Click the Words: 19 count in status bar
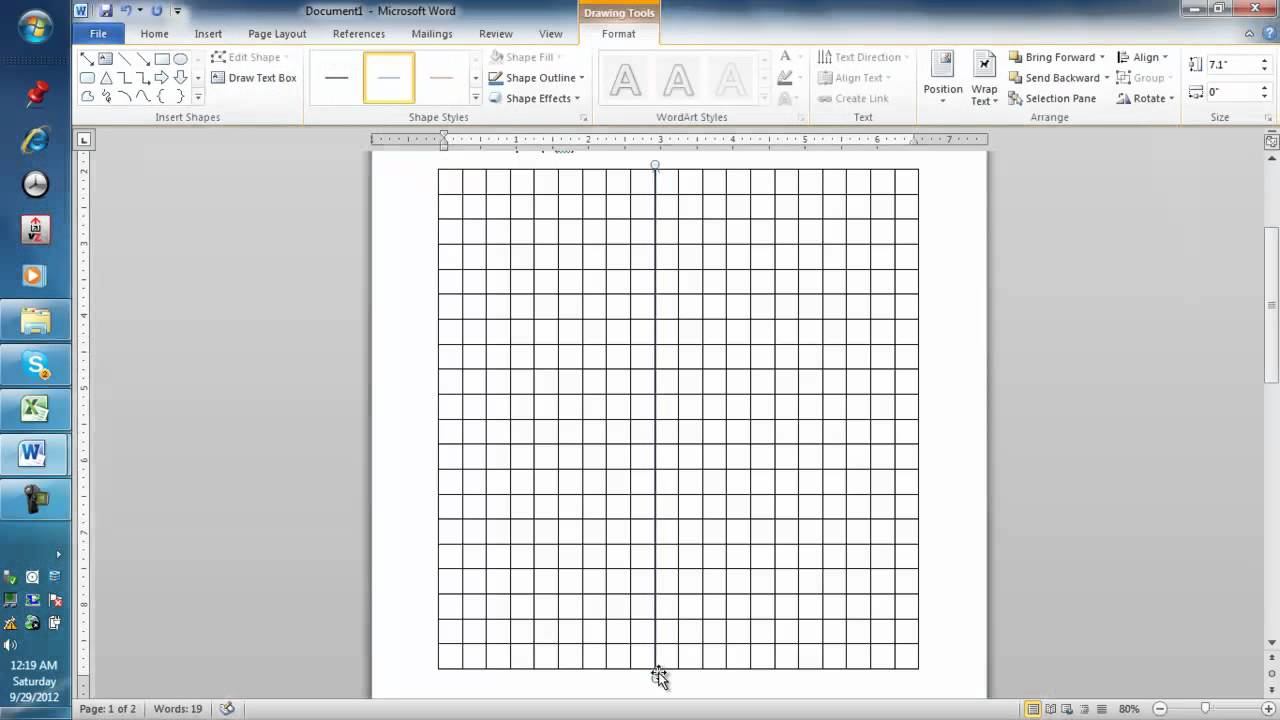This screenshot has width=1280, height=720. 178,709
